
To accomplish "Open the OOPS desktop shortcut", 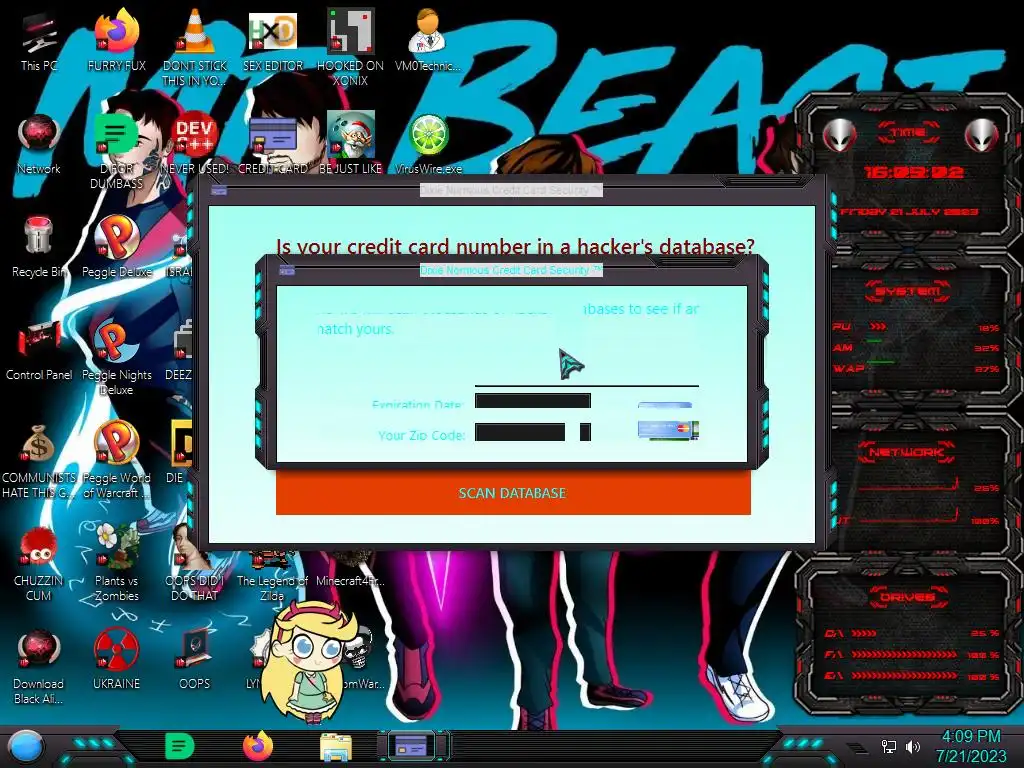I will (195, 660).
